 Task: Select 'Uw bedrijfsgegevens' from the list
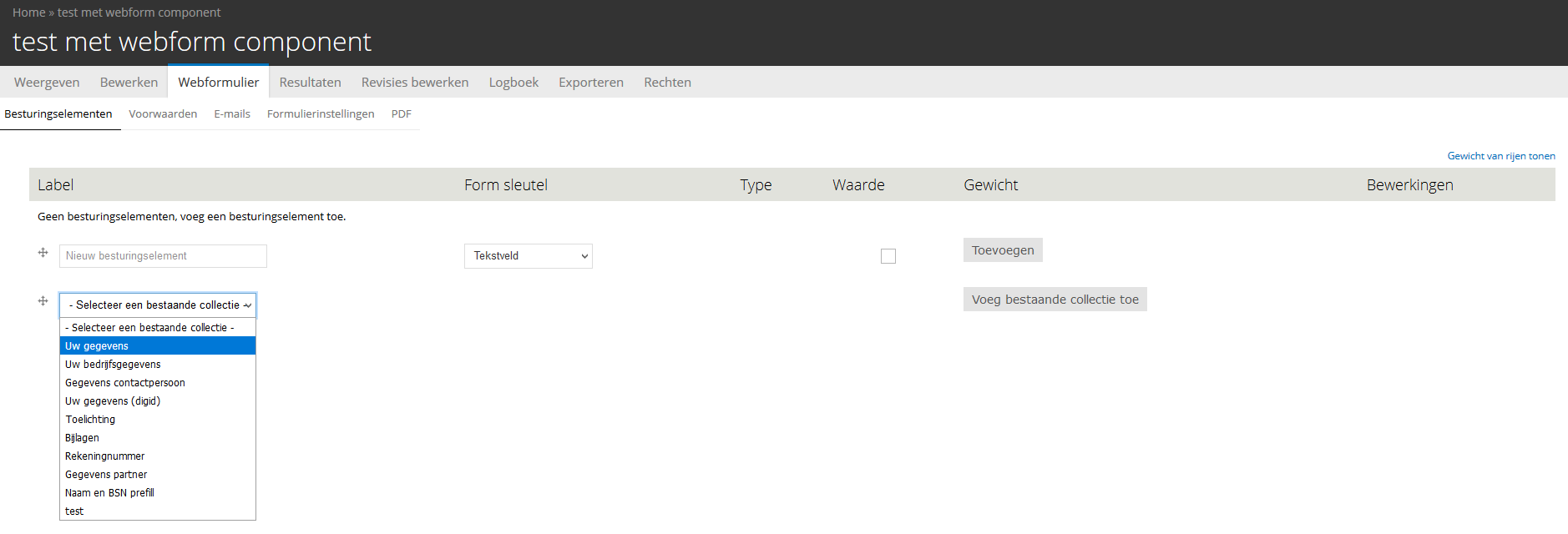coord(113,365)
